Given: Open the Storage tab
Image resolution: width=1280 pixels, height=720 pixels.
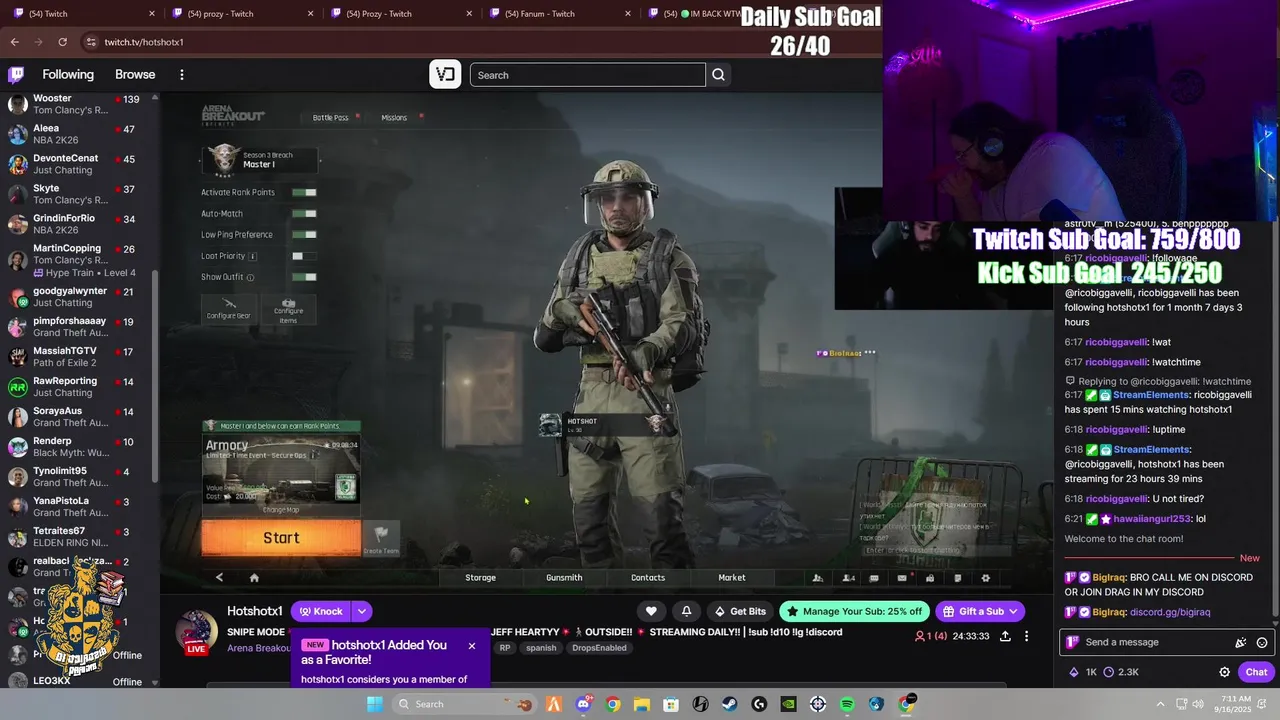Looking at the screenshot, I should coord(480,577).
